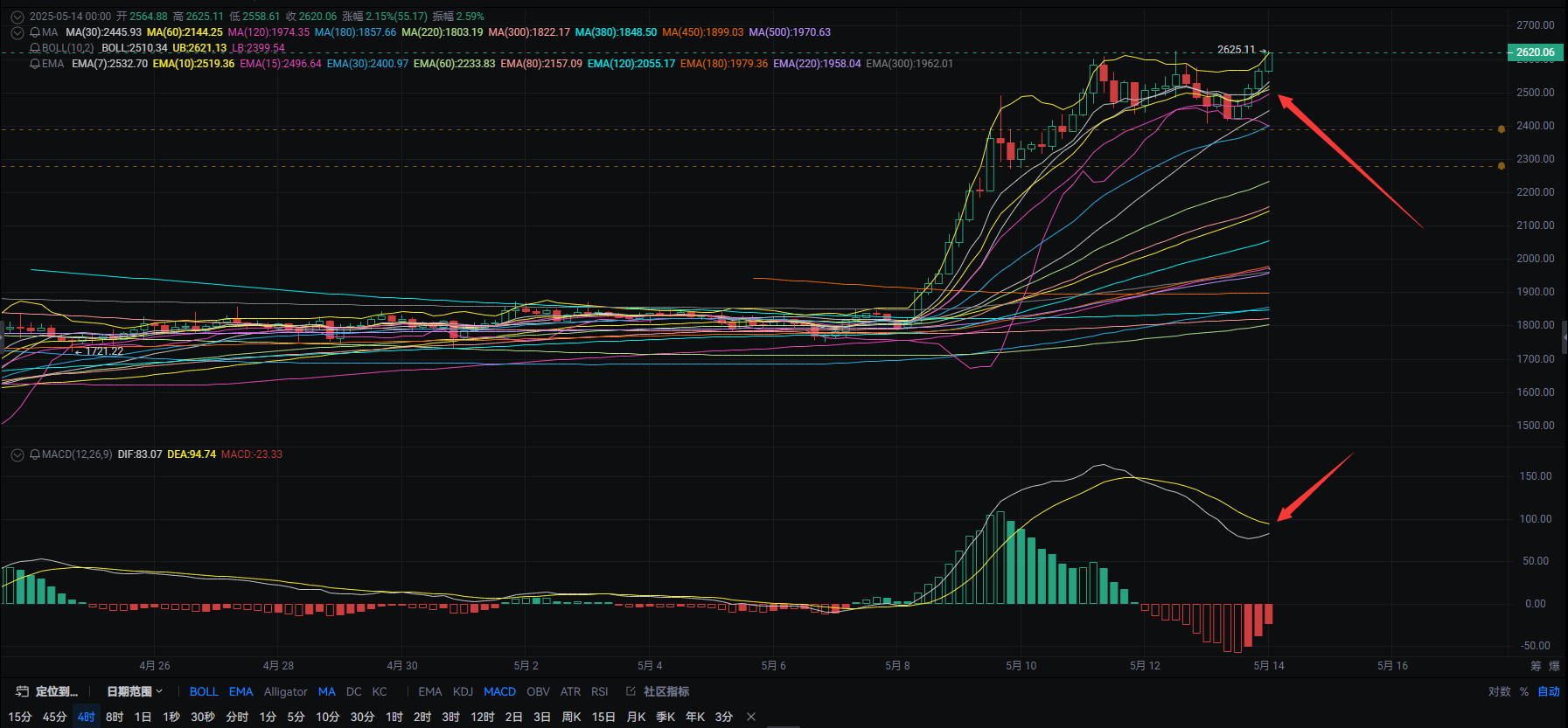Switch to the 30秒 timeframe

pyautogui.click(x=203, y=717)
